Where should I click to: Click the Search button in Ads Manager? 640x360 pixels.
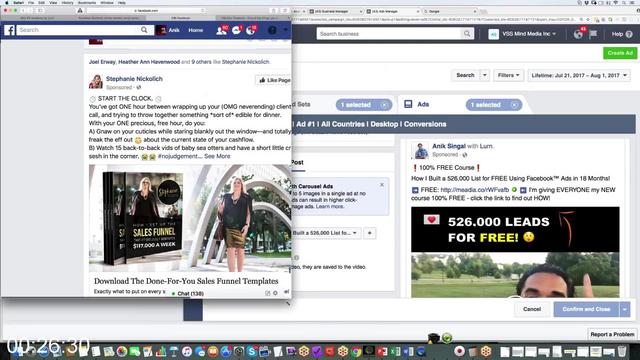click(x=465, y=75)
